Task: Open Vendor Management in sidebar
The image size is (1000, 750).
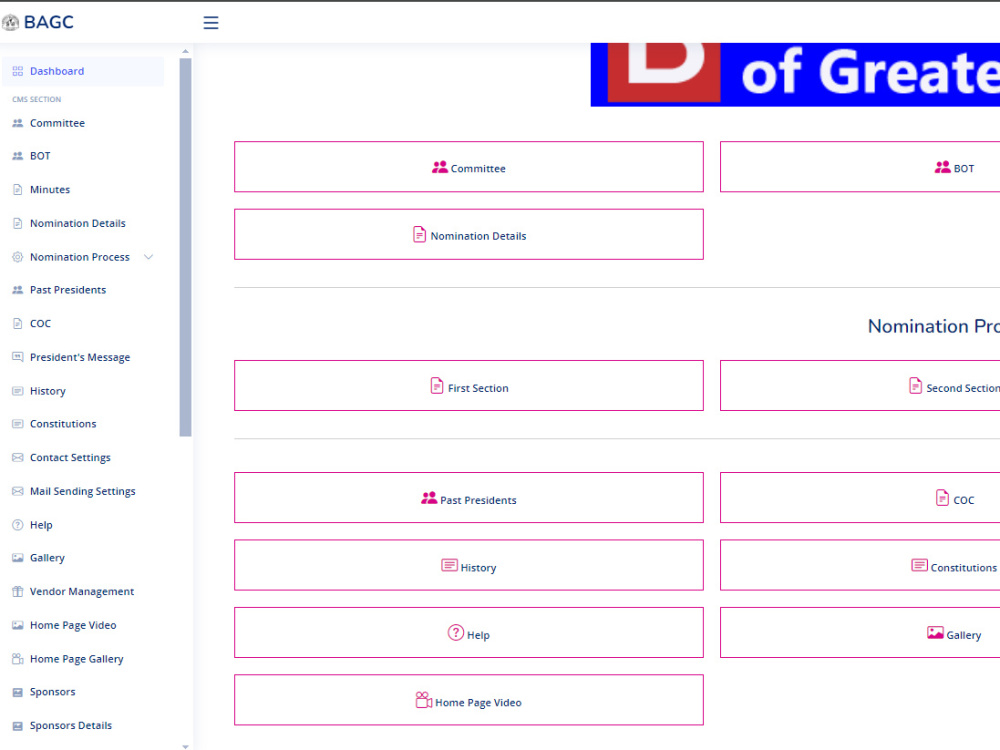Action: click(x=83, y=591)
